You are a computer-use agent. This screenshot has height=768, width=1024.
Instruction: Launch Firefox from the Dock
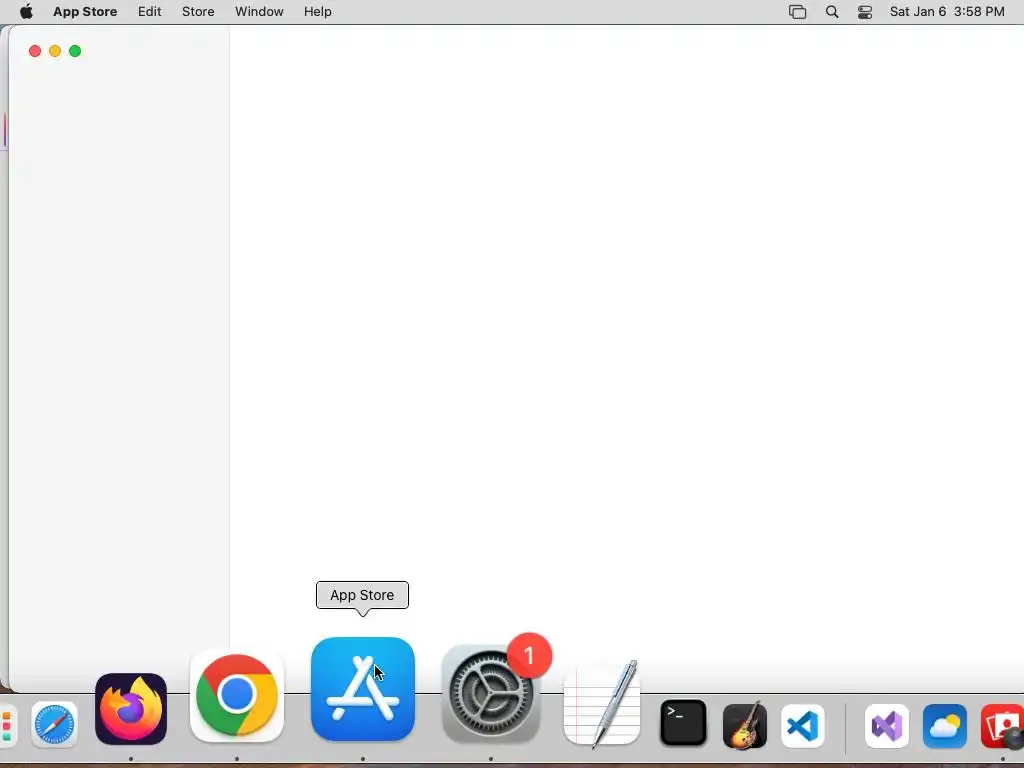[x=131, y=709]
